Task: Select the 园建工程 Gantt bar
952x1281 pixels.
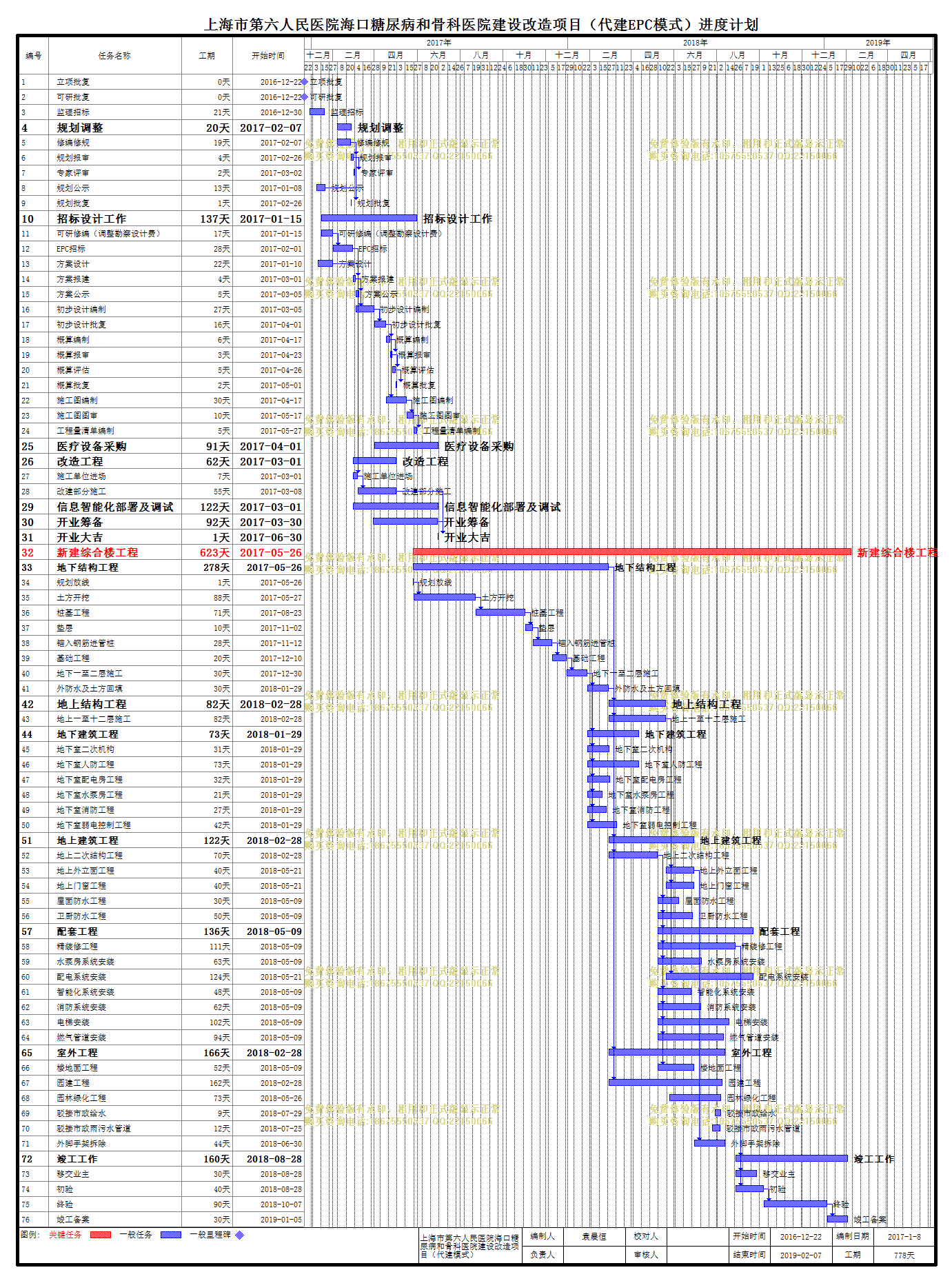Action: 666,1082
